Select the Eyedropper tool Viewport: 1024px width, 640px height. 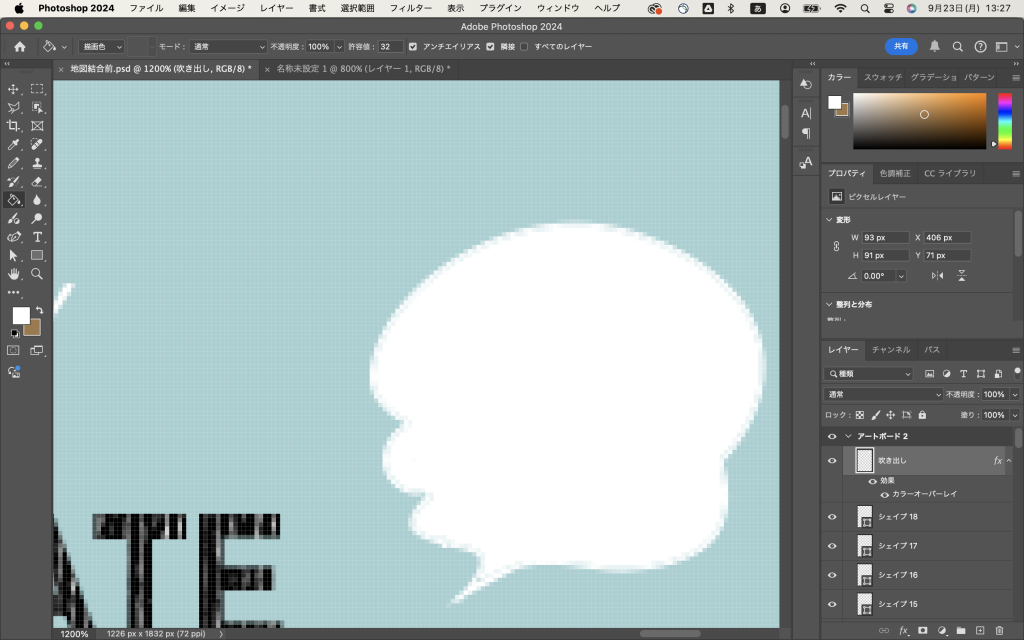point(14,144)
